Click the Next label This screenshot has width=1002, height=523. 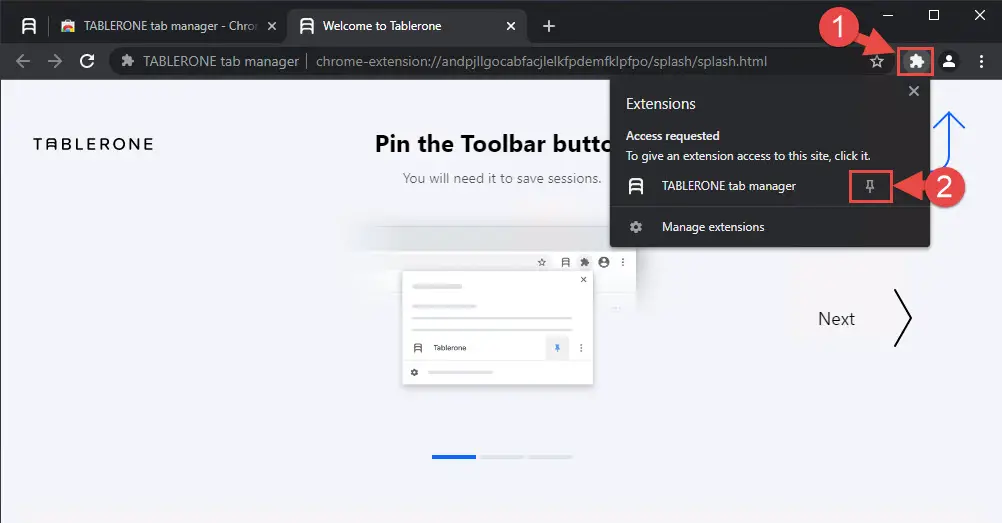[x=836, y=319]
